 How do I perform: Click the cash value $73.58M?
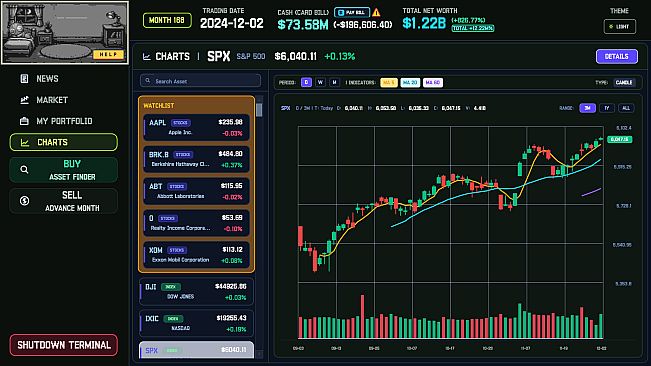tap(303, 25)
